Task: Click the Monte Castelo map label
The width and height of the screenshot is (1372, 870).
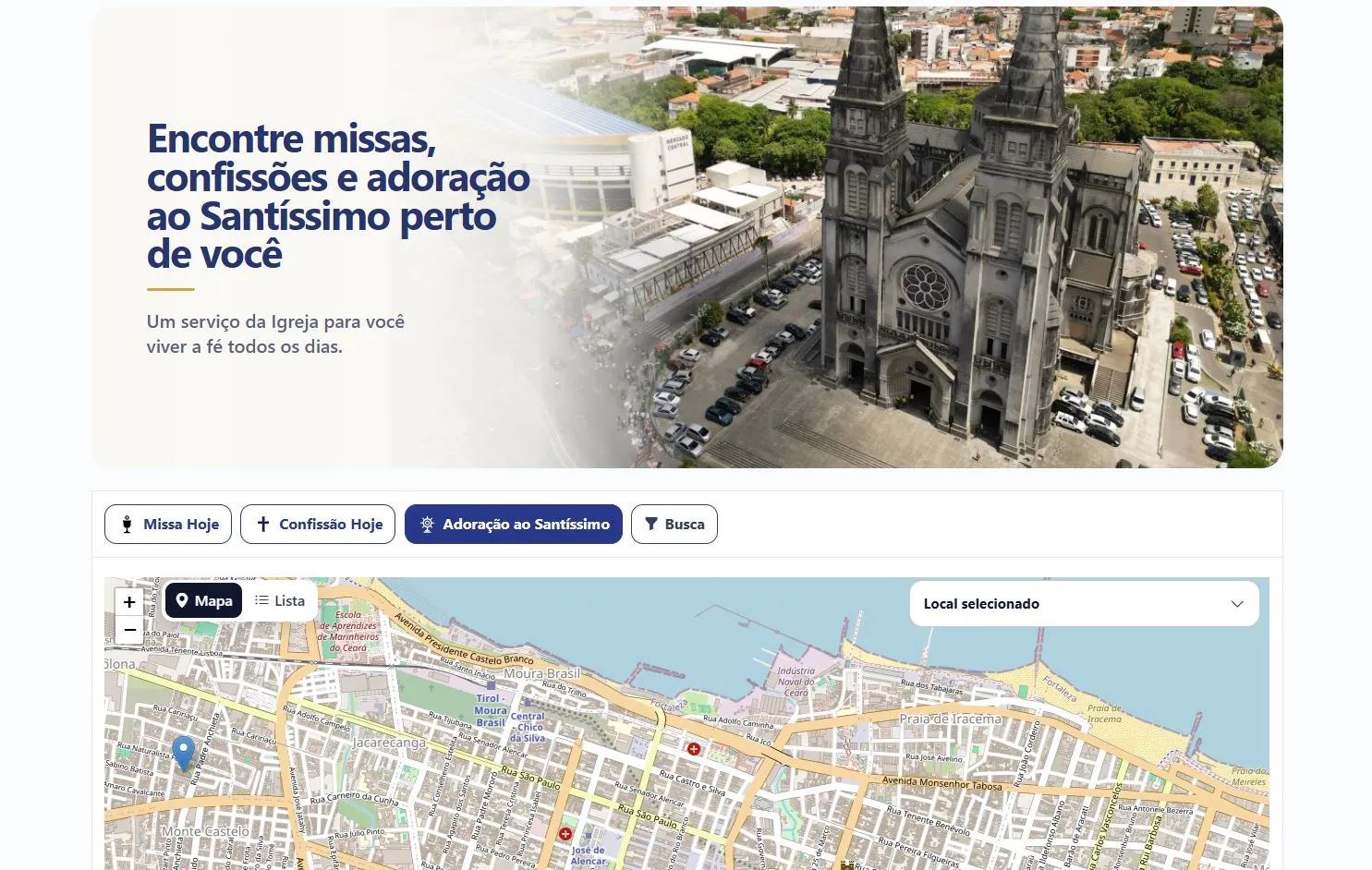Action: [205, 831]
